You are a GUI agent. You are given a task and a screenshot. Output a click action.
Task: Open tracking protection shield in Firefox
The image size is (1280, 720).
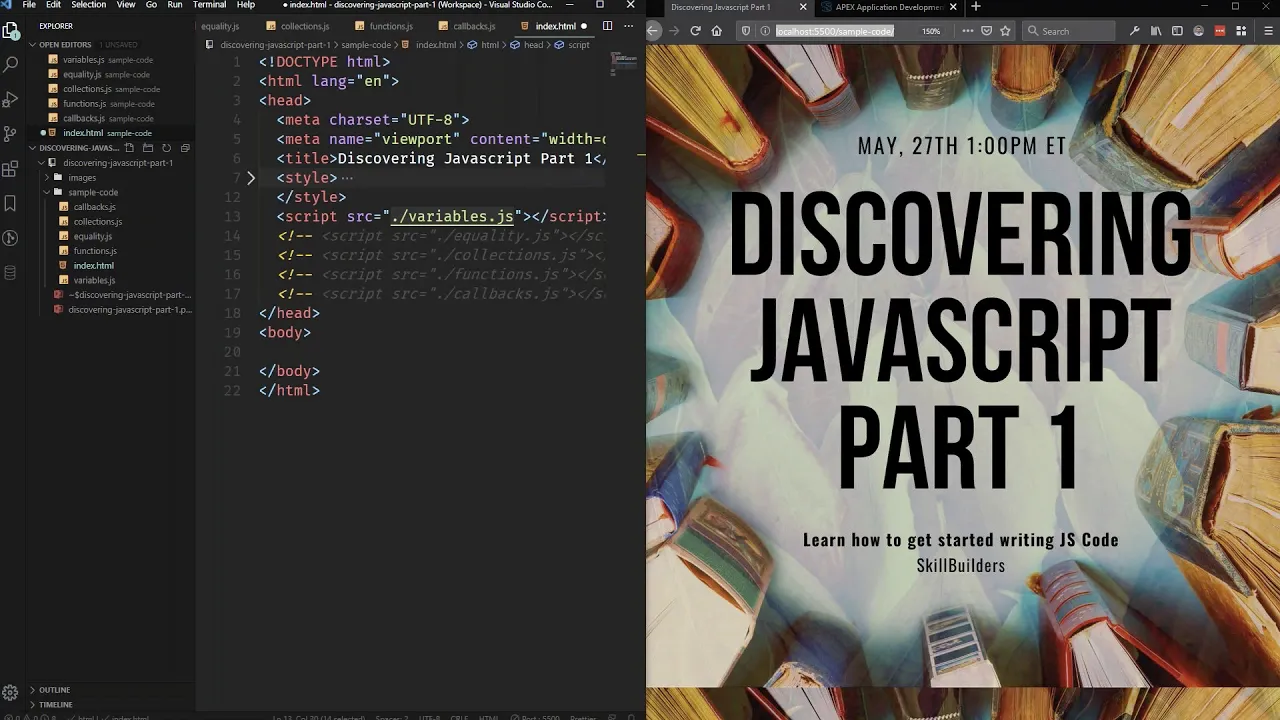tap(746, 31)
